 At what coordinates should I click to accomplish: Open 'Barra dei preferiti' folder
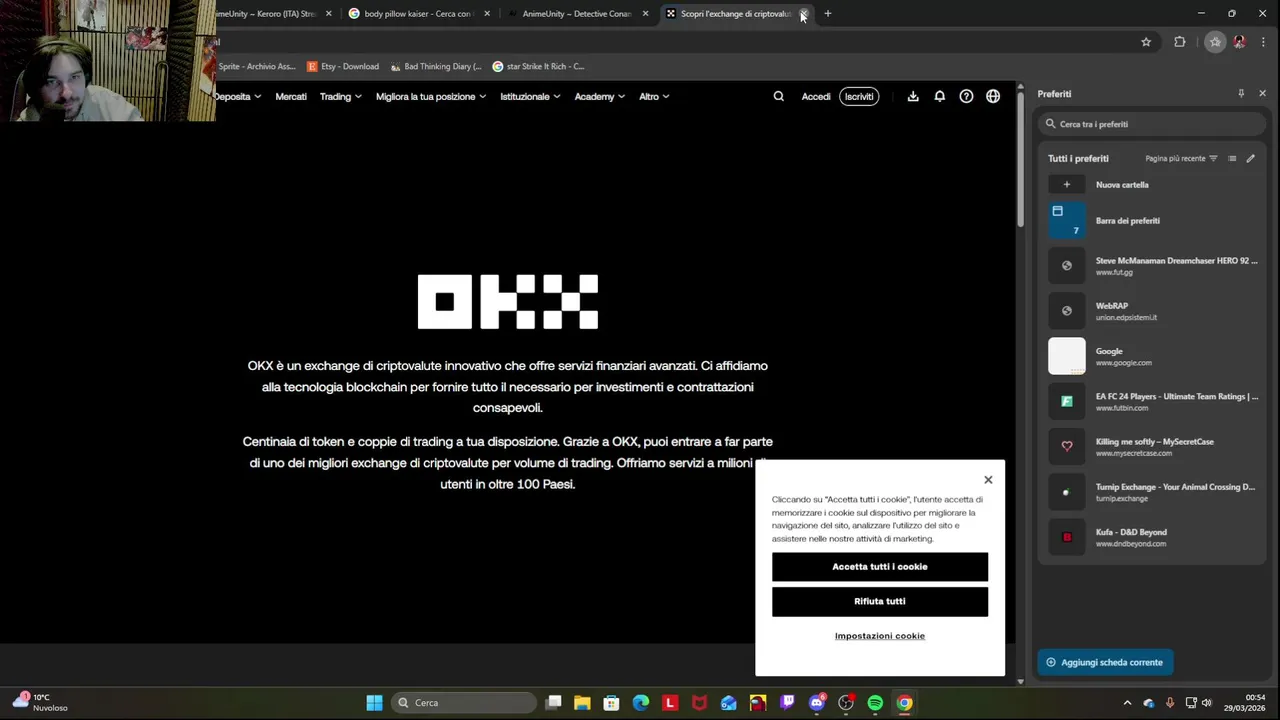coord(1153,221)
